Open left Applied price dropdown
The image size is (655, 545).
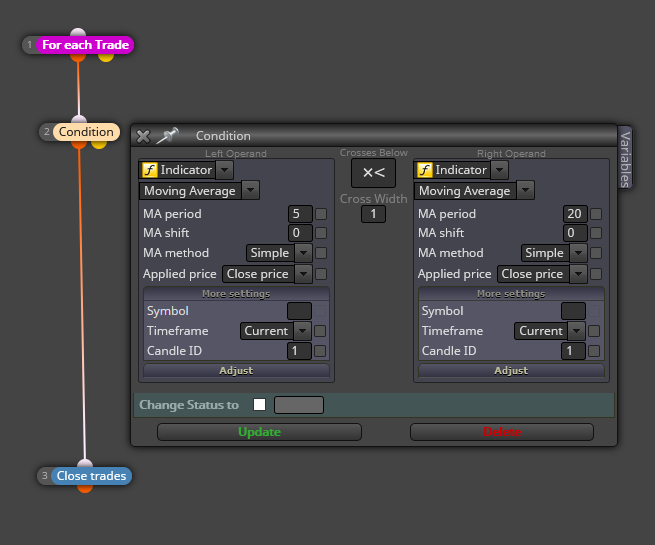tap(303, 274)
